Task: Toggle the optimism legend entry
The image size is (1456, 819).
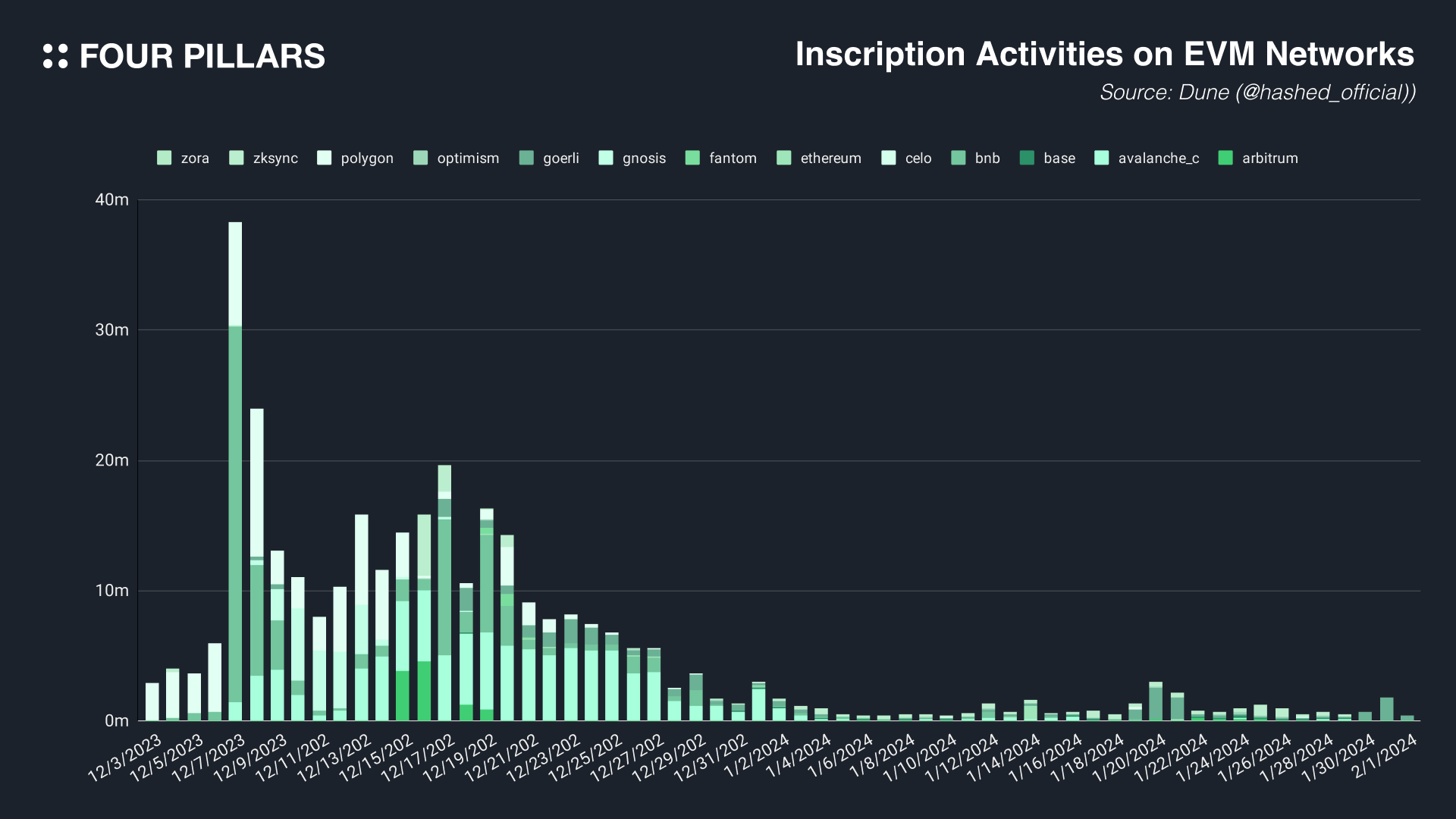Action: [x=457, y=158]
